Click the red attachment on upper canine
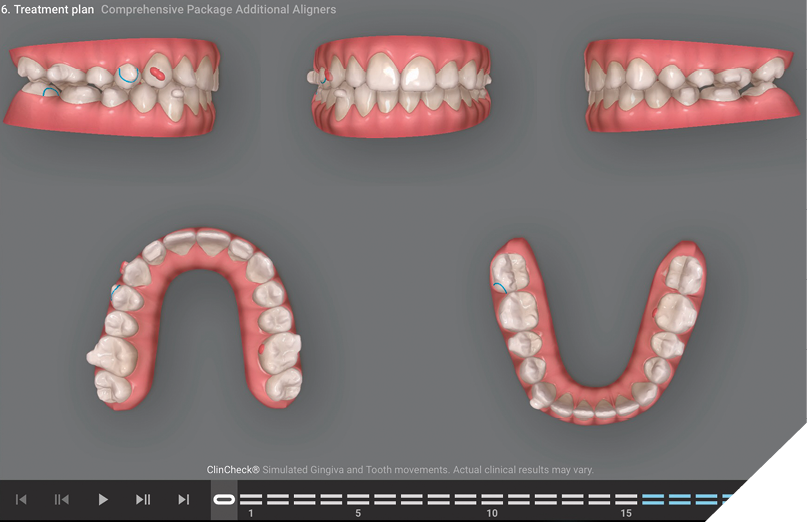807x522 pixels. [x=158, y=74]
